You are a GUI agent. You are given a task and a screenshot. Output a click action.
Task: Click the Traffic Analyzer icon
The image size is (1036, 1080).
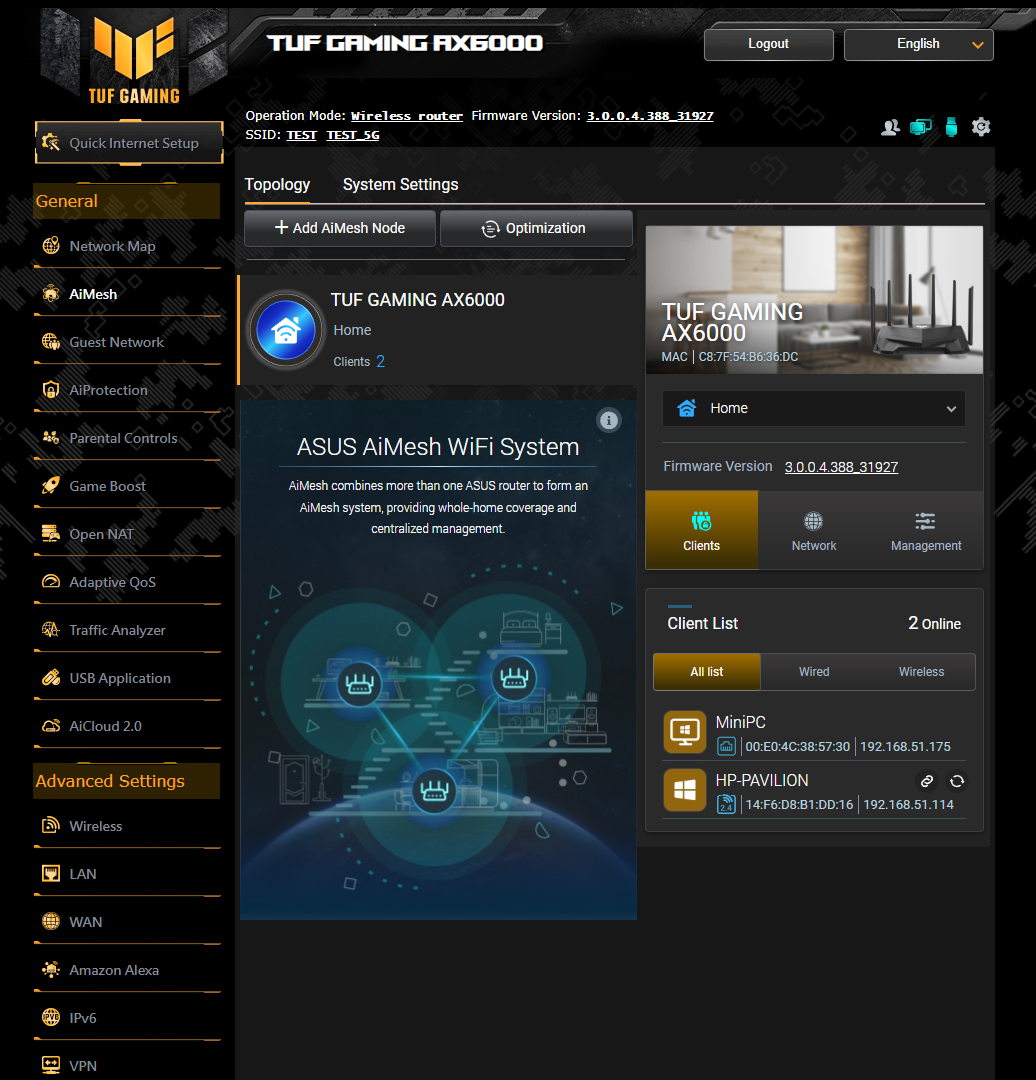51,630
